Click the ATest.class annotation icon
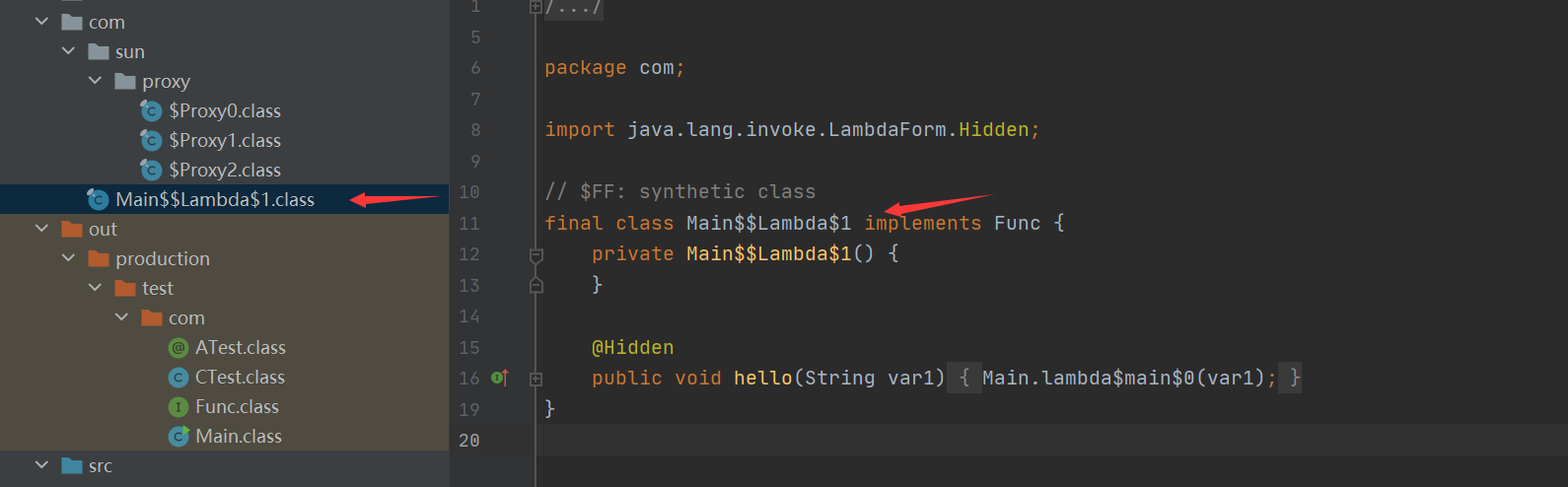The height and width of the screenshot is (487, 1568). (178, 347)
